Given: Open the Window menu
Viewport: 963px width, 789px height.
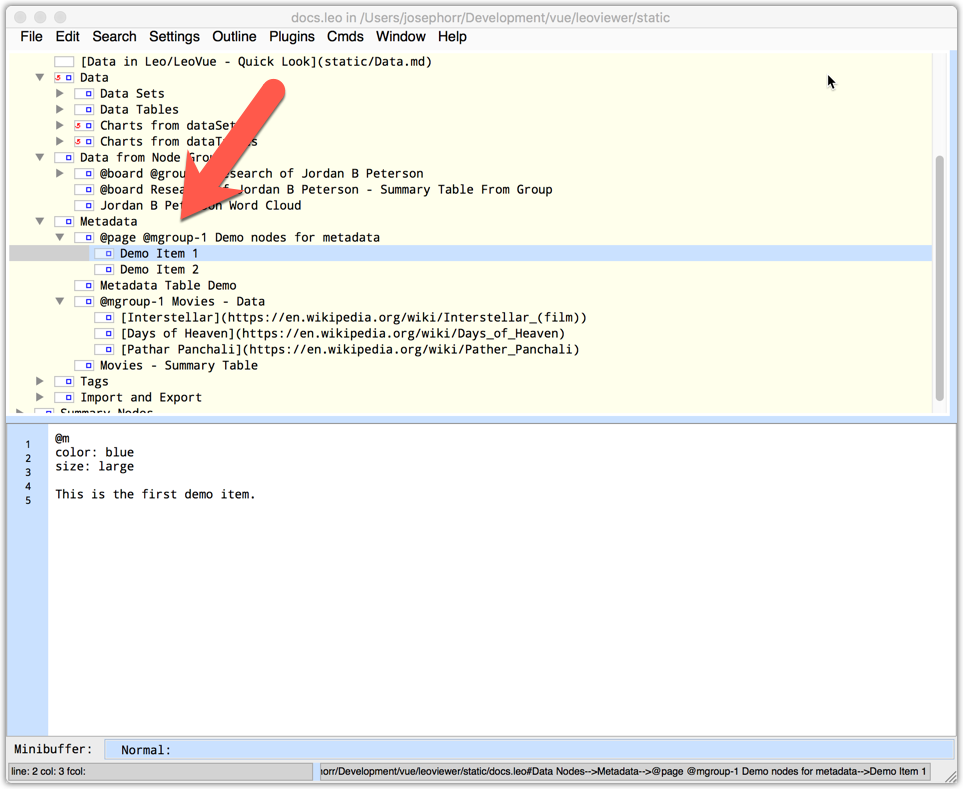Looking at the screenshot, I should tap(400, 36).
